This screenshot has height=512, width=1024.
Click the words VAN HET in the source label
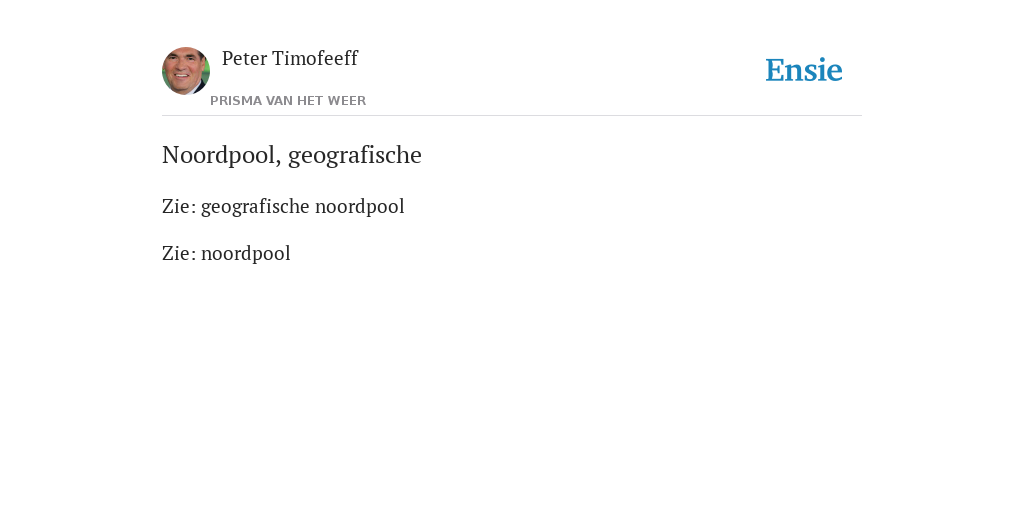point(295,101)
